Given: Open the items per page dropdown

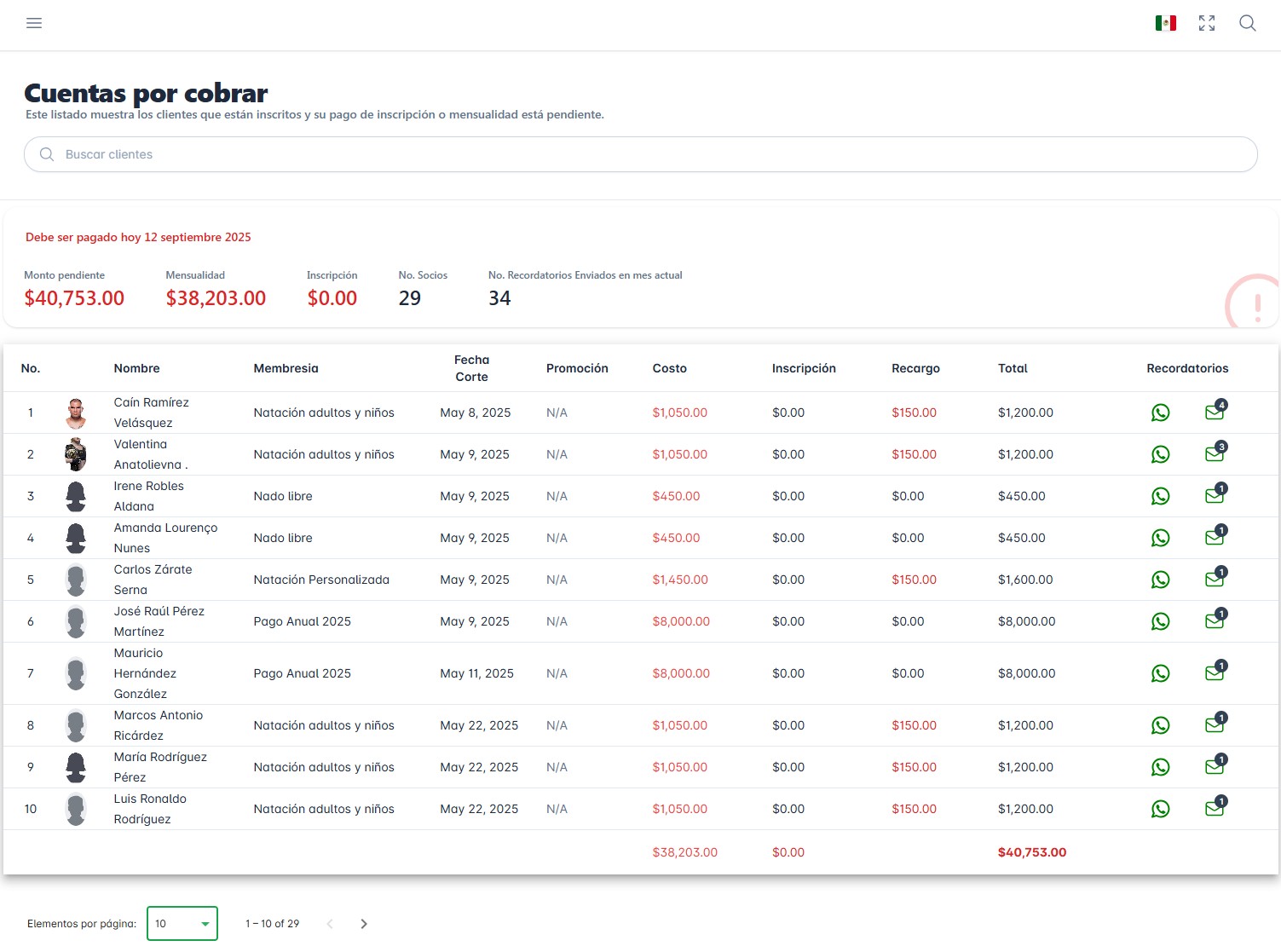Looking at the screenshot, I should (182, 924).
